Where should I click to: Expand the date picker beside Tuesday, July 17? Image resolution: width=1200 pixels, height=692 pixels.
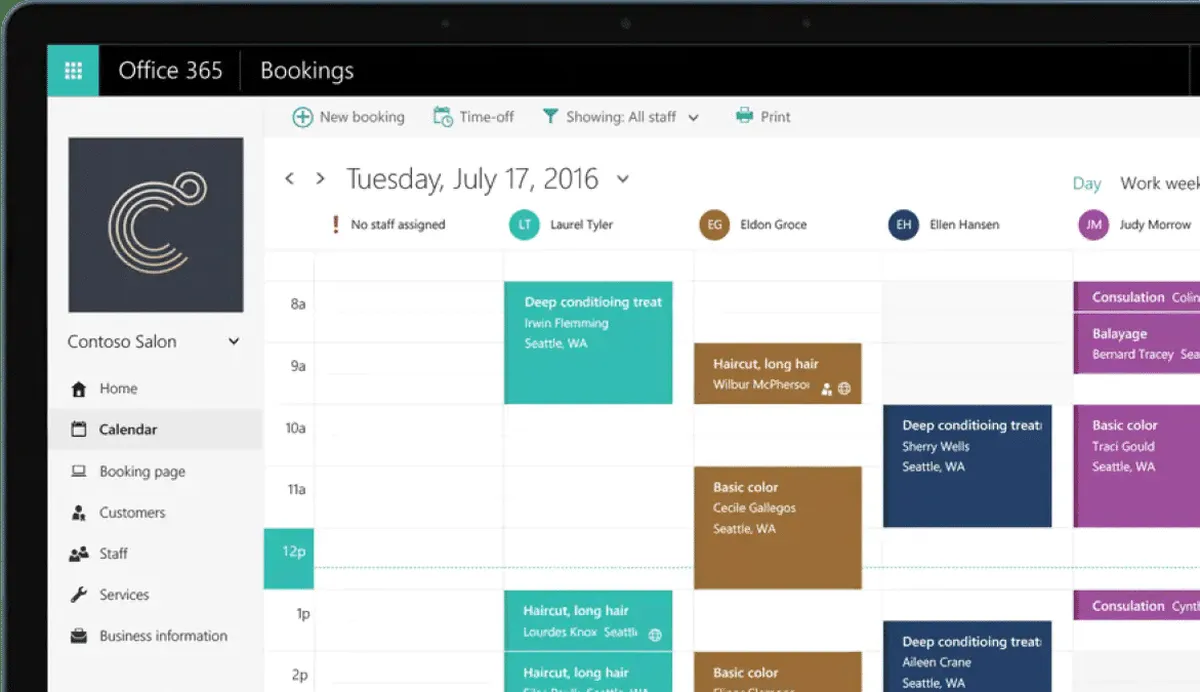(x=624, y=180)
